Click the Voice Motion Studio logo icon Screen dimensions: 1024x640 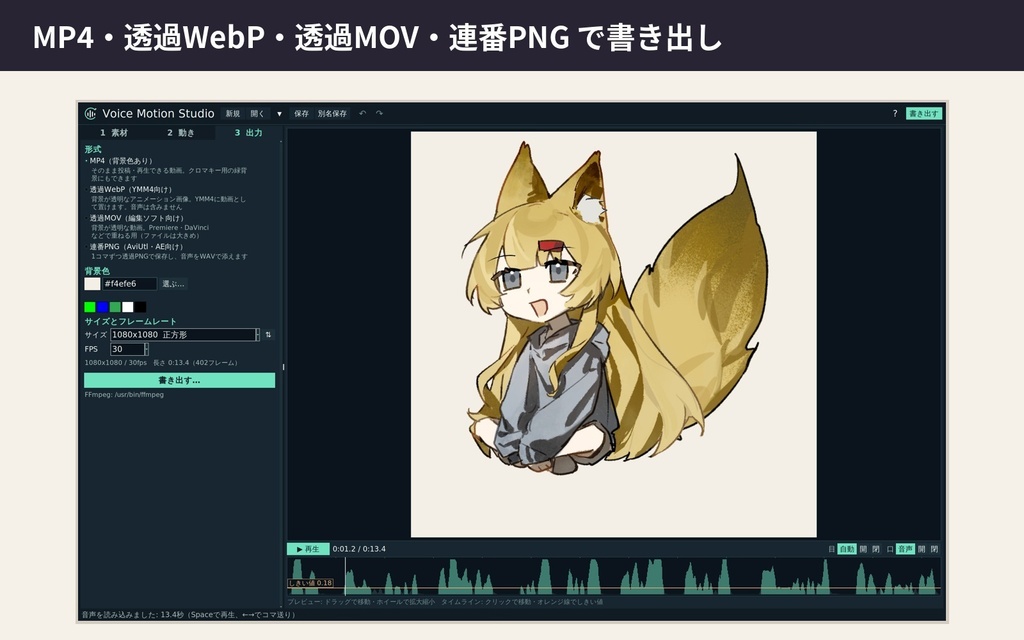(x=90, y=114)
